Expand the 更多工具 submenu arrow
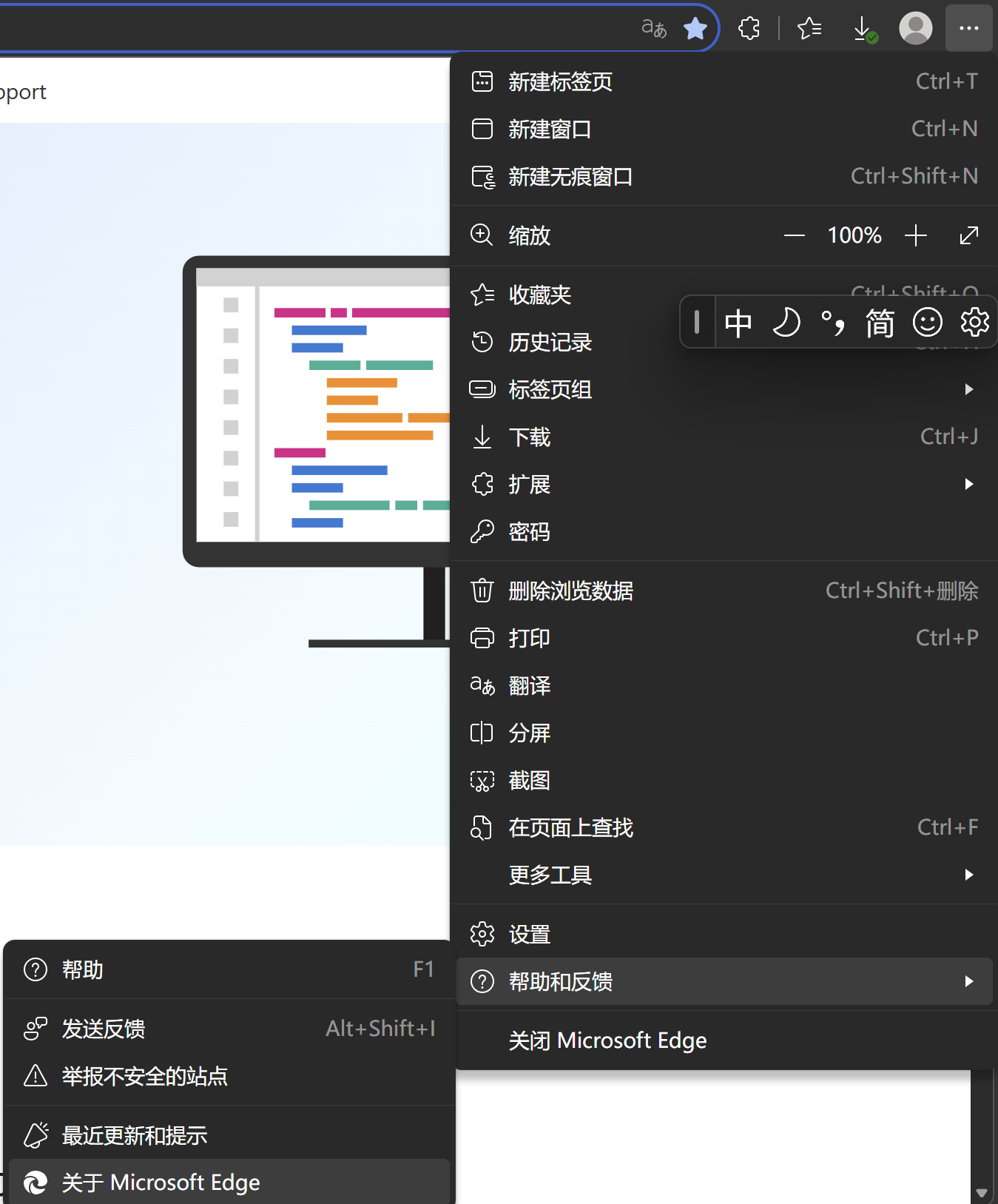Image resolution: width=998 pixels, height=1204 pixels. tap(969, 875)
